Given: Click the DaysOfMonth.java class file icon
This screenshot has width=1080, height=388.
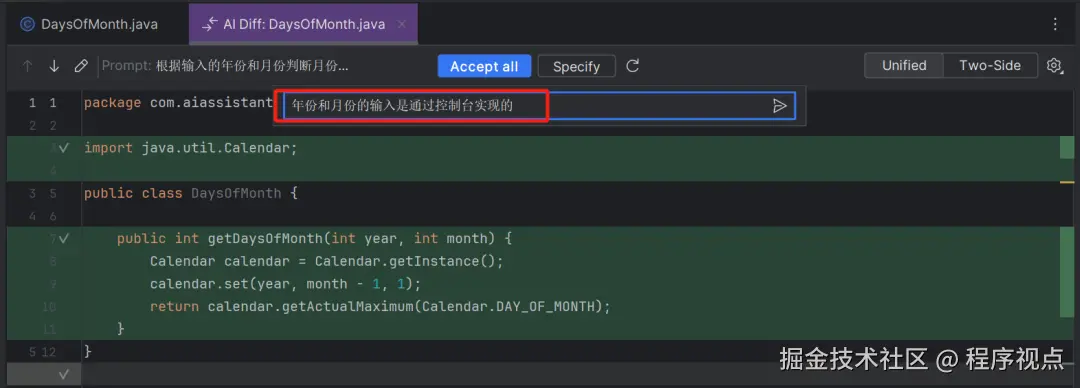Looking at the screenshot, I should click(x=28, y=24).
